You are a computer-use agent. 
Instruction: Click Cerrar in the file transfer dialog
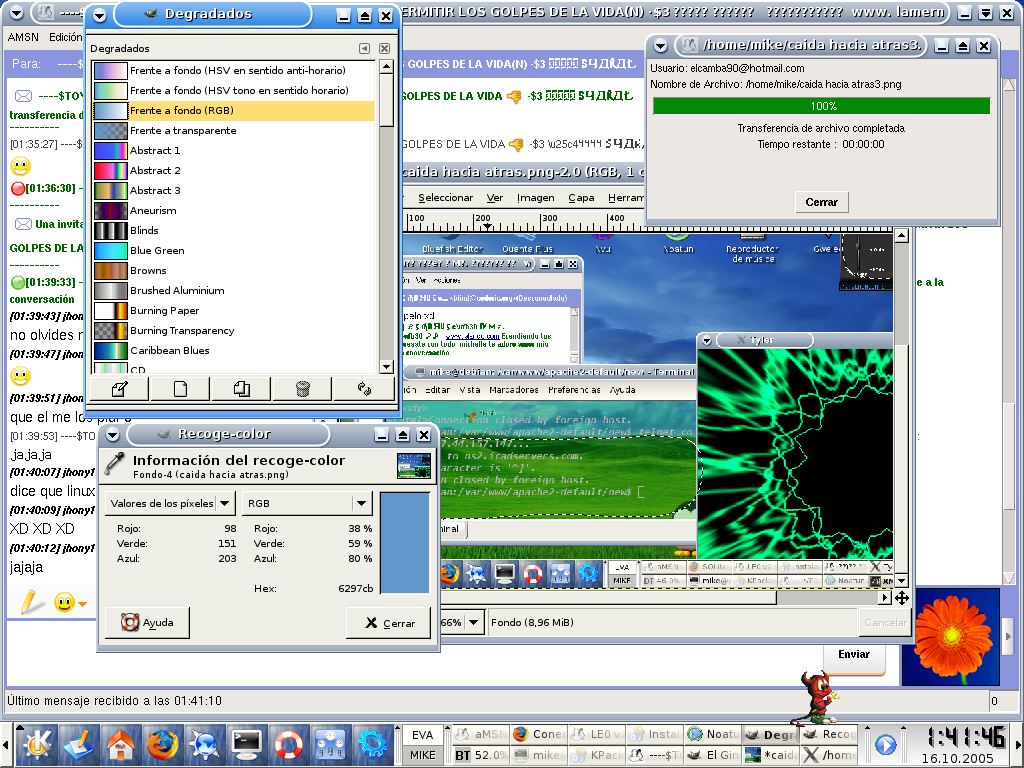pyautogui.click(x=822, y=202)
